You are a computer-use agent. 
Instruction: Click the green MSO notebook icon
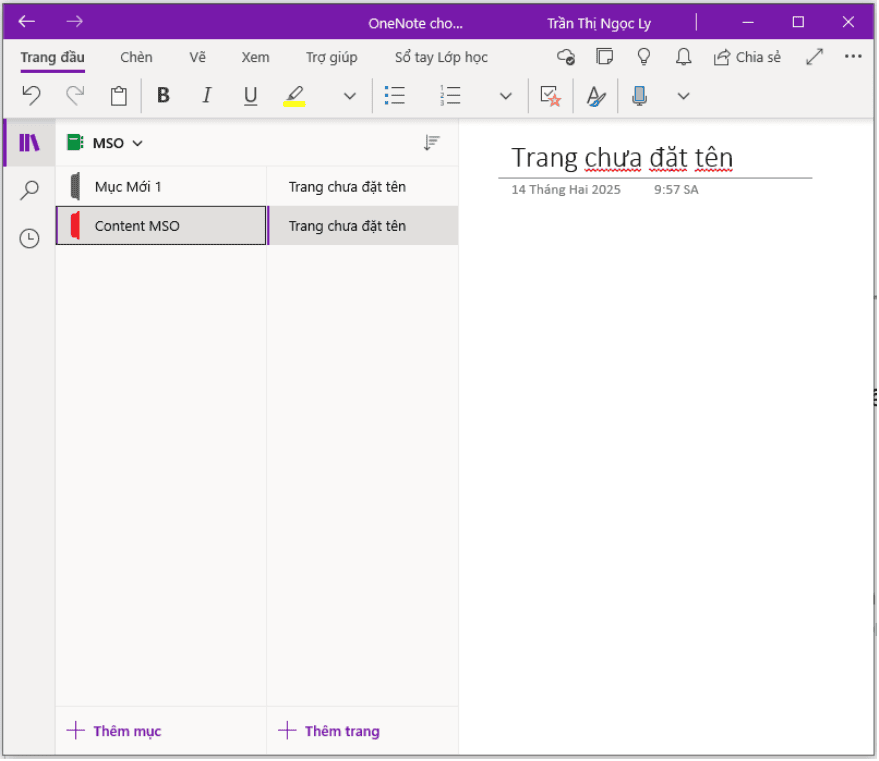[75, 143]
